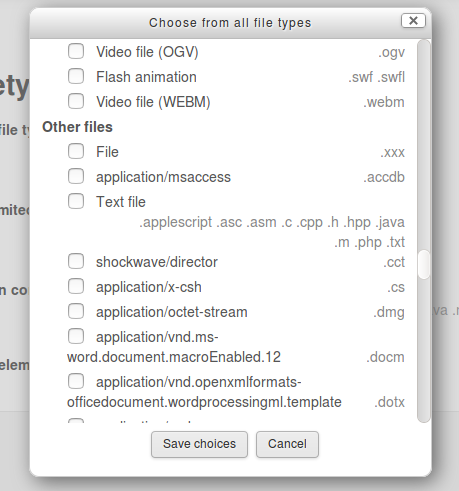
Task: Click the Save choices button
Action: [199, 444]
